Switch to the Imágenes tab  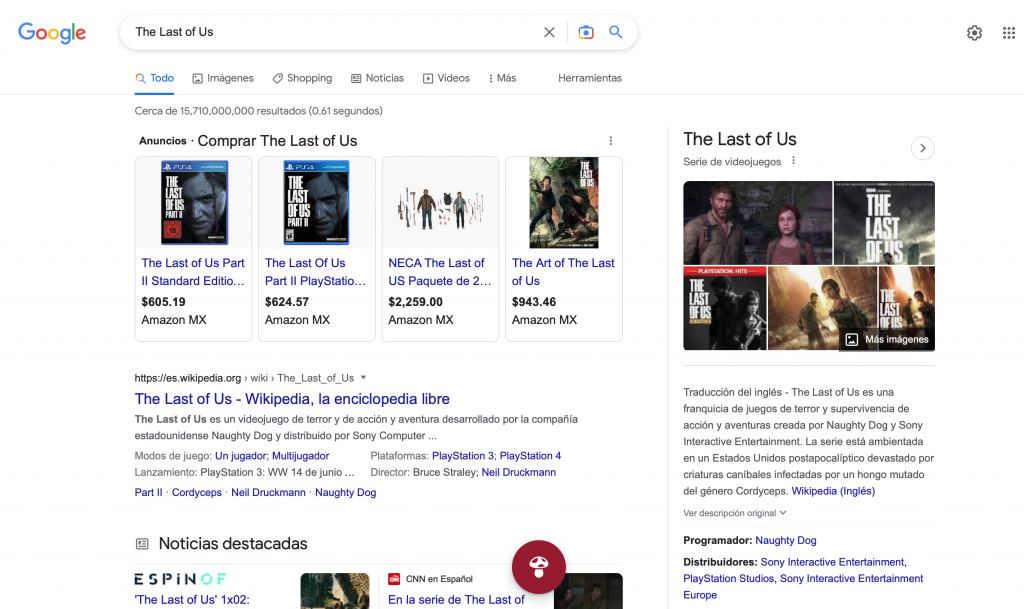(x=223, y=78)
